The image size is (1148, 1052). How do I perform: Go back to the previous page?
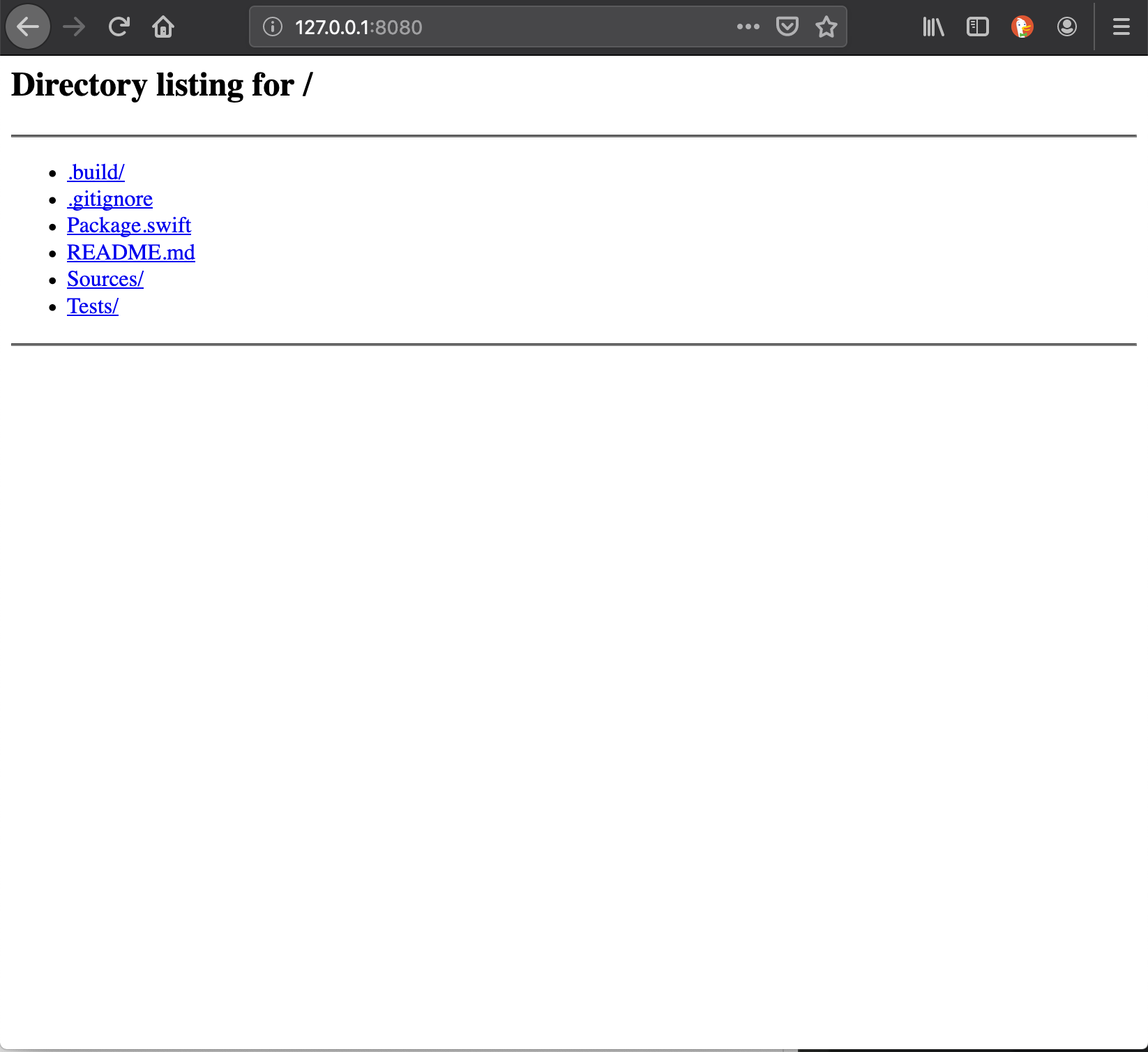click(28, 27)
